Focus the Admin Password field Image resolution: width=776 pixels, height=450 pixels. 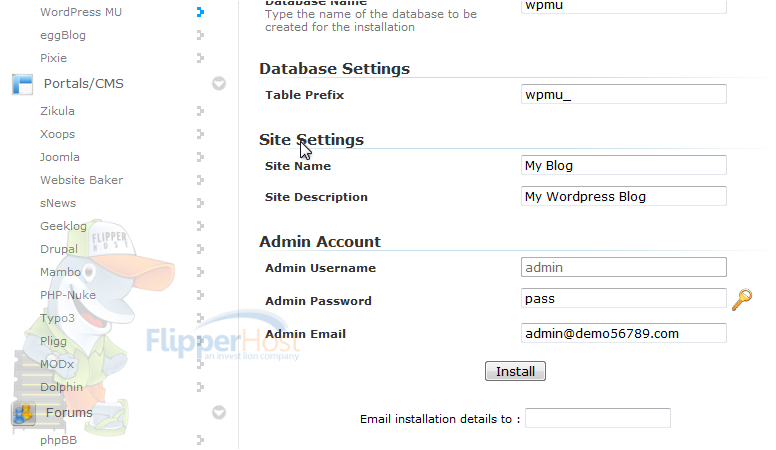tap(624, 299)
